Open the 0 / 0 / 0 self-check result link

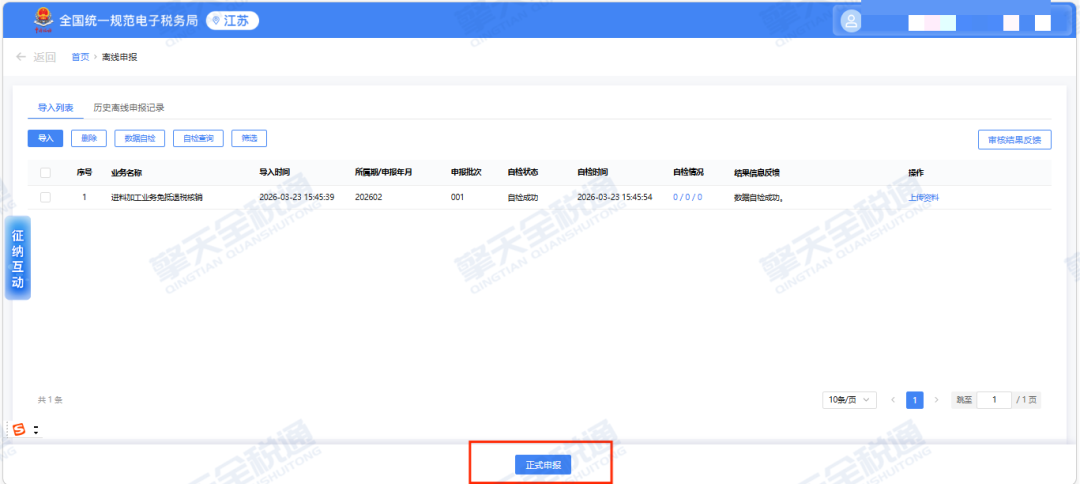coord(687,197)
